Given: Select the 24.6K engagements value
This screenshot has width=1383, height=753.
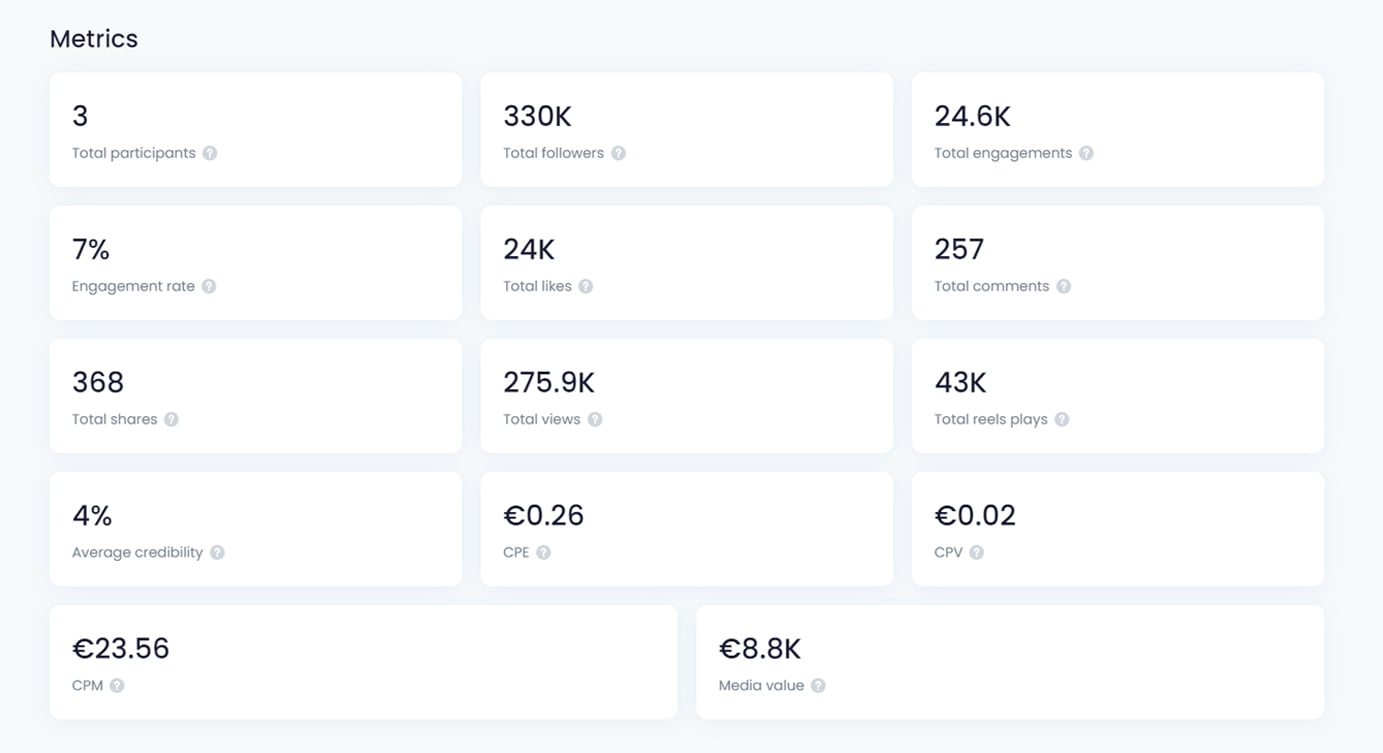Looking at the screenshot, I should [972, 116].
